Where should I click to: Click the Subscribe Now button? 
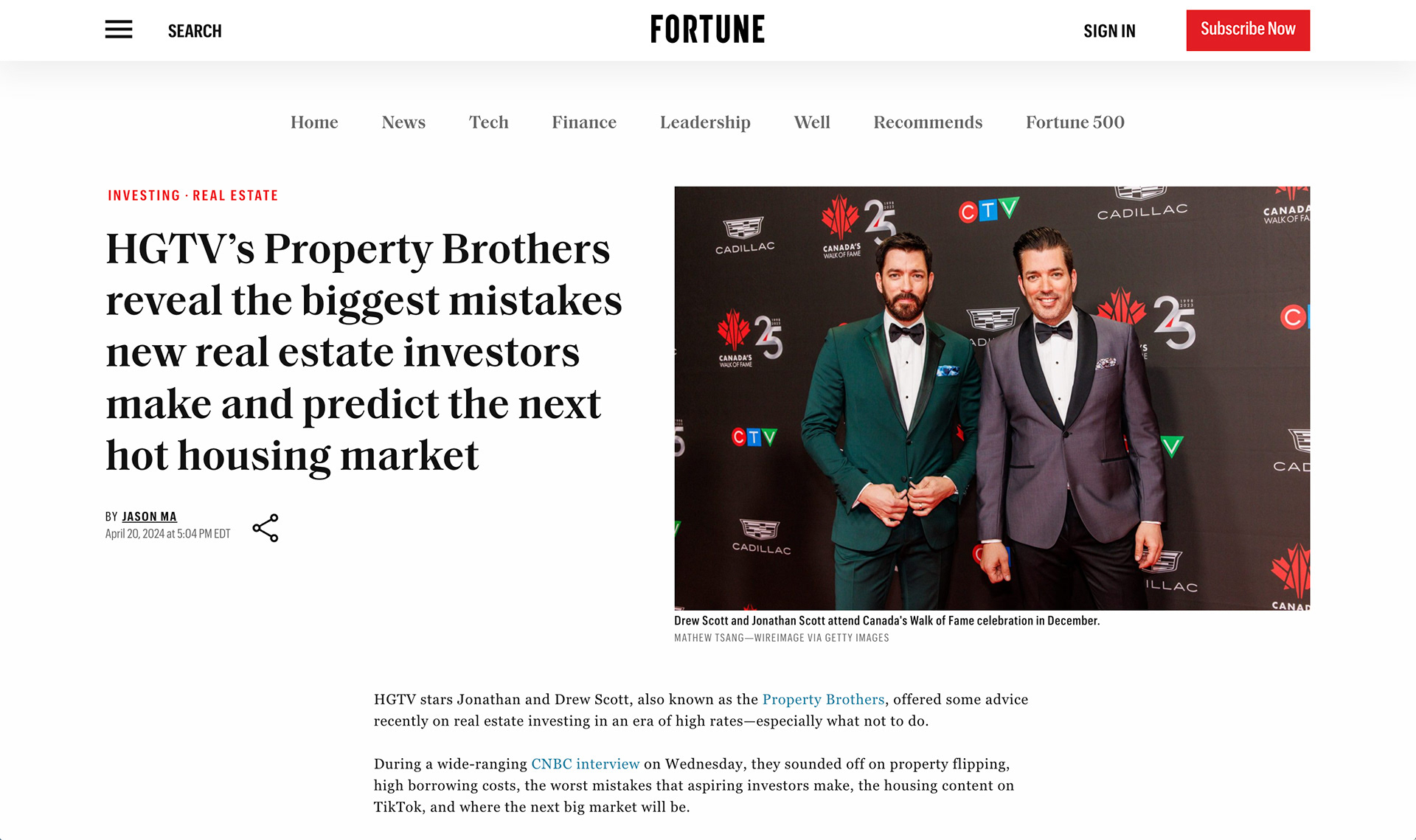point(1248,30)
